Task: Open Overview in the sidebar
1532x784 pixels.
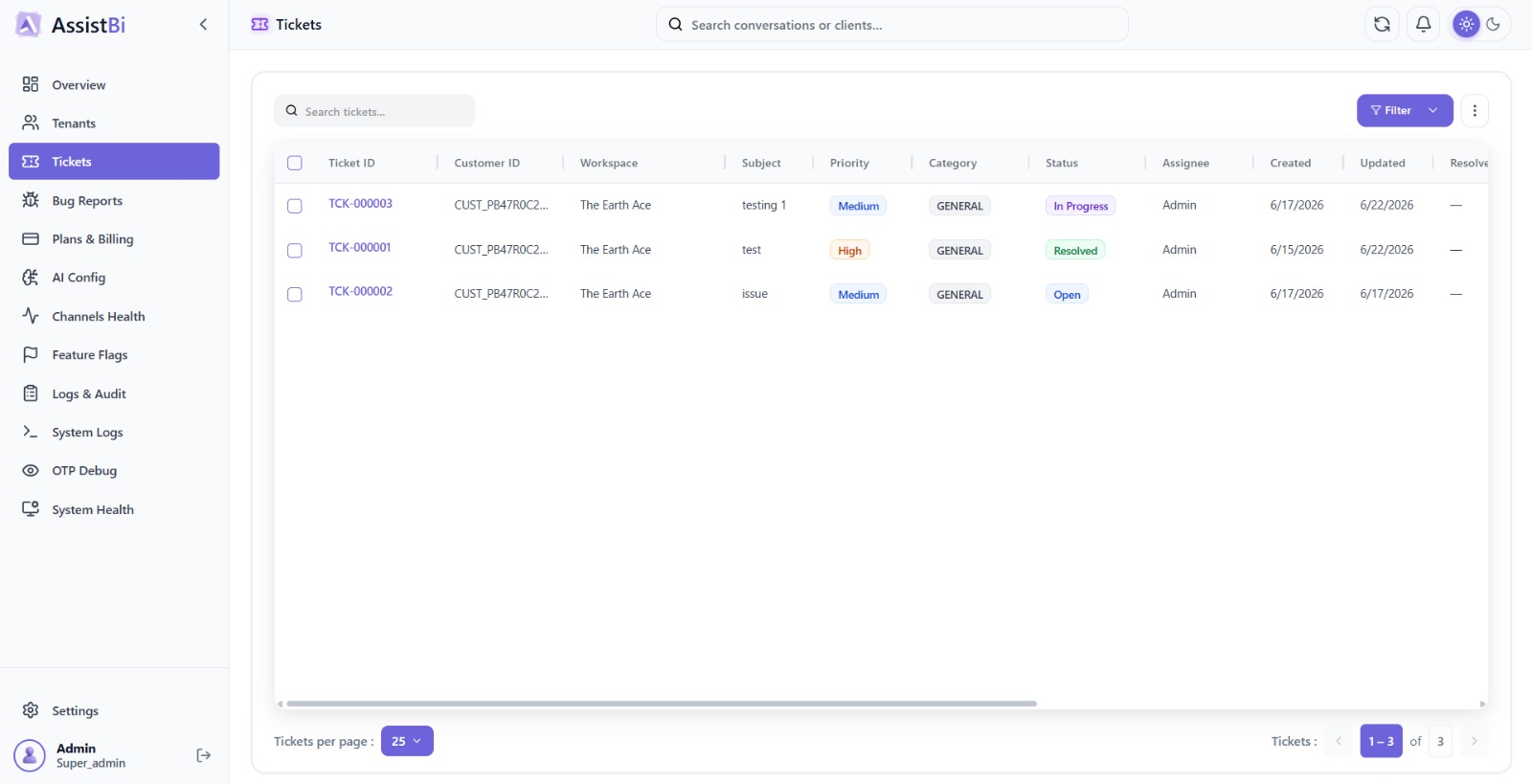Action: (114, 84)
